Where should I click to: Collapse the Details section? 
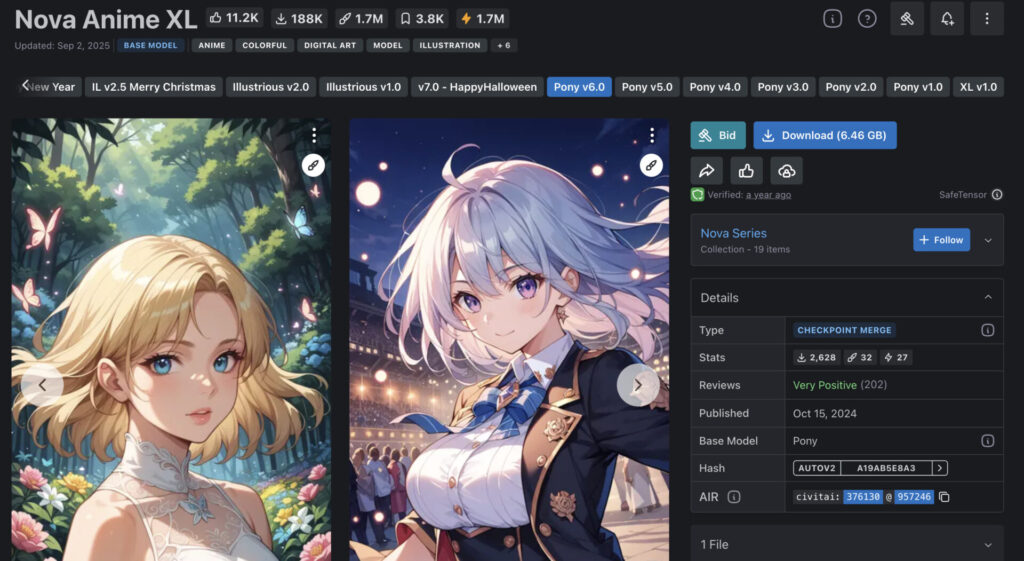(987, 298)
